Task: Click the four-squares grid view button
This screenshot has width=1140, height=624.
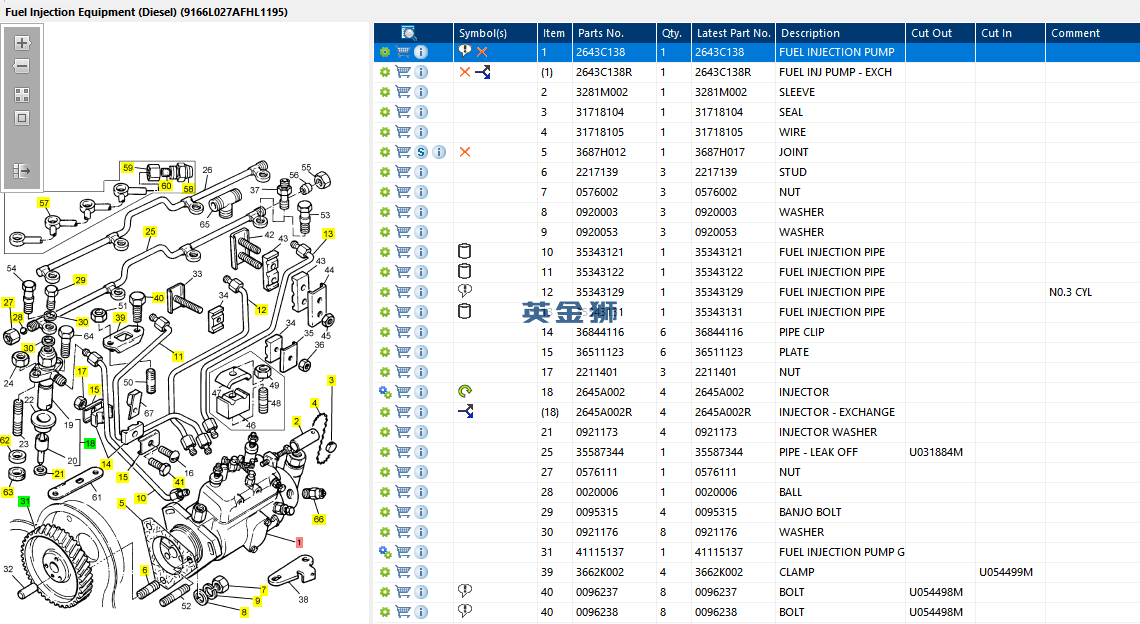Action: (22, 95)
